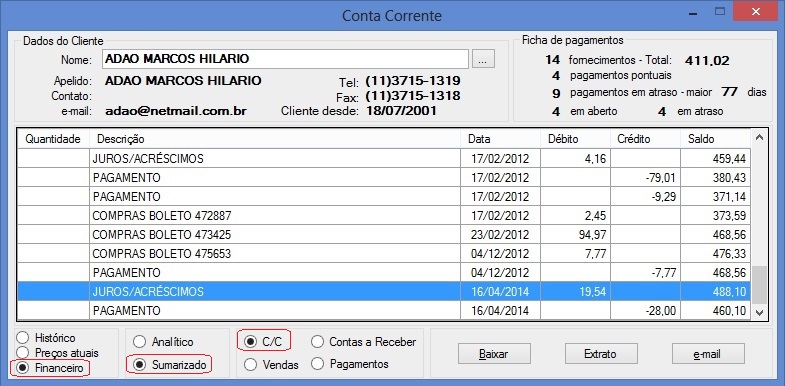Screen dimensions: 785x386
Task: Select PAGAMENTO row with crédito -79,01
Action: point(384,178)
